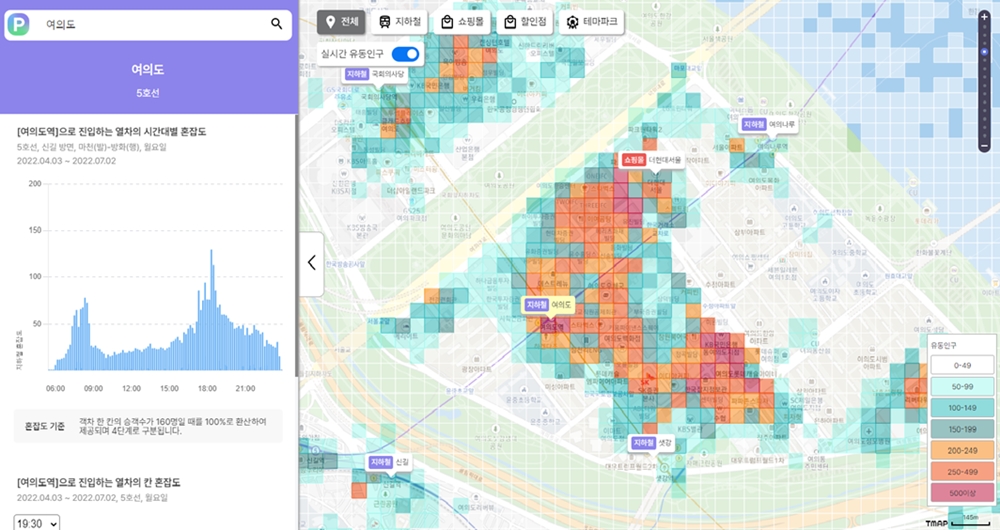Show 할인점 locations on the map

524,22
